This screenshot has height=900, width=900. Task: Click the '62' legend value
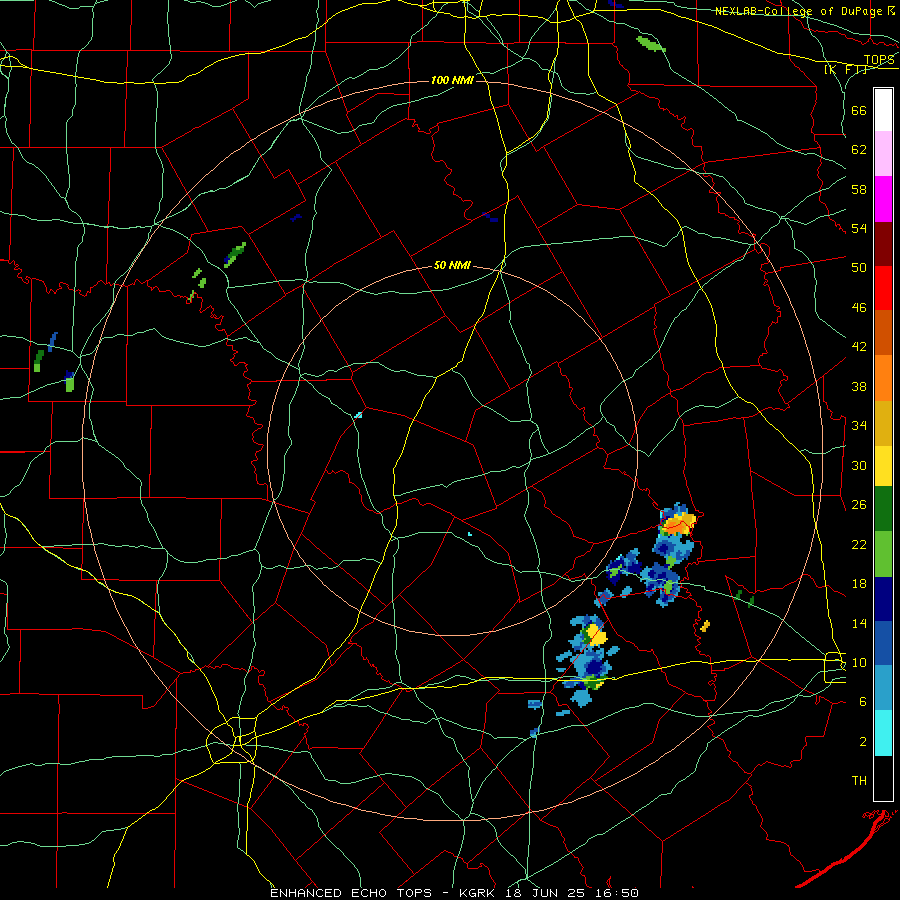(859, 150)
